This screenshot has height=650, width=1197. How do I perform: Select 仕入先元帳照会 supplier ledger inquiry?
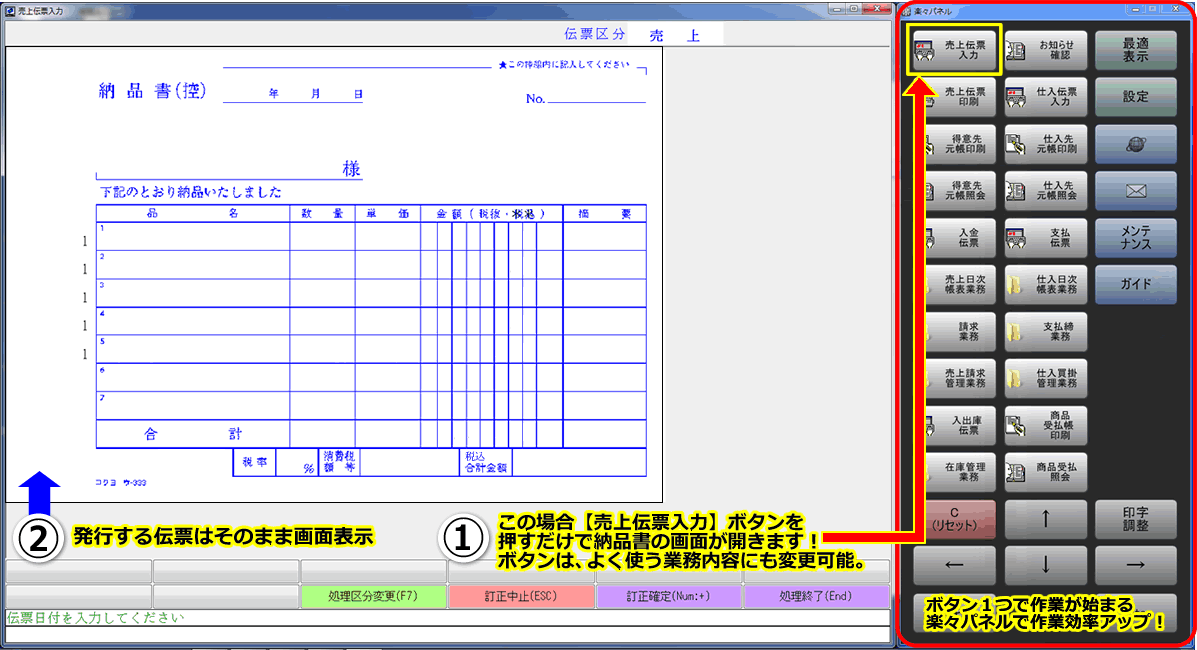pyautogui.click(x=1045, y=190)
